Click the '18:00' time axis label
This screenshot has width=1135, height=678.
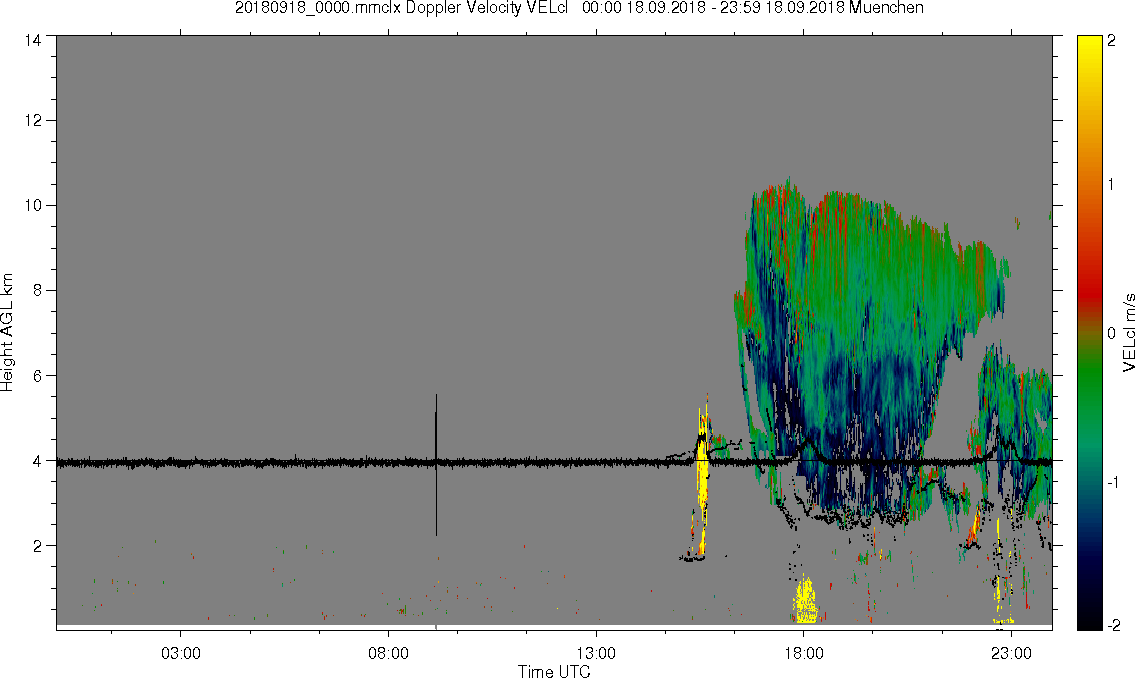point(804,653)
